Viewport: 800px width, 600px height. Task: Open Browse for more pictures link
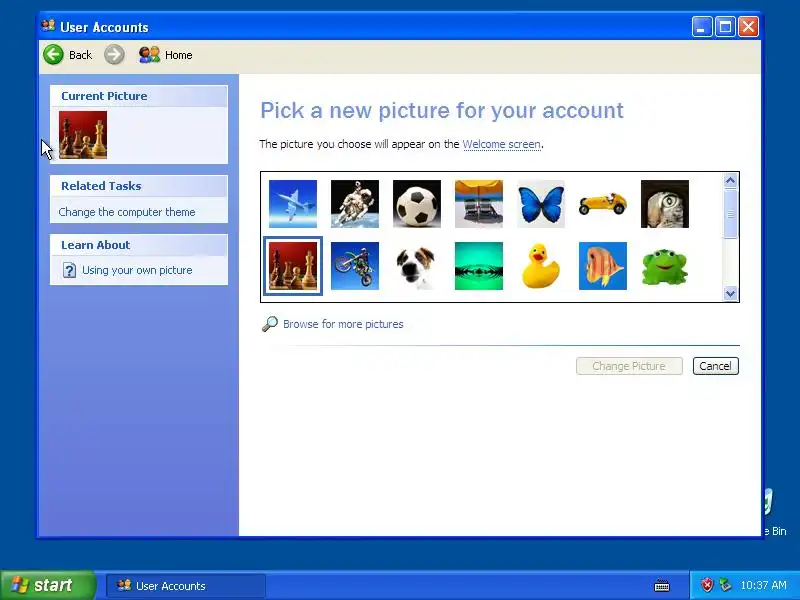(x=343, y=324)
